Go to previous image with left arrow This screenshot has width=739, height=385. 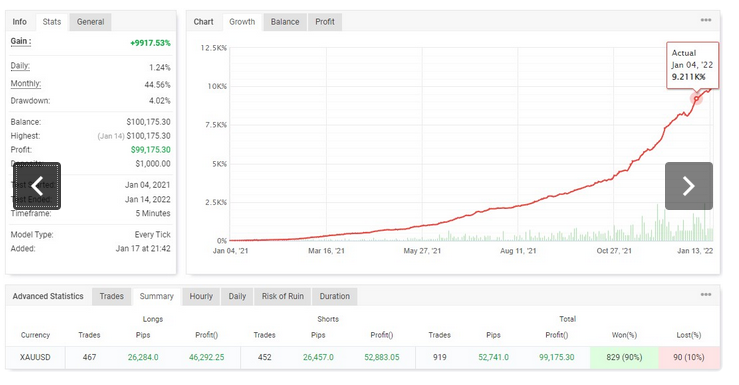(37, 186)
